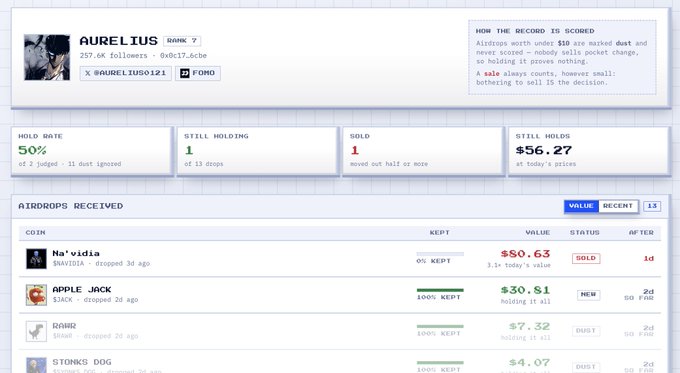Click the KEPT column header
Screen dimensions: 680x373
click(x=440, y=233)
